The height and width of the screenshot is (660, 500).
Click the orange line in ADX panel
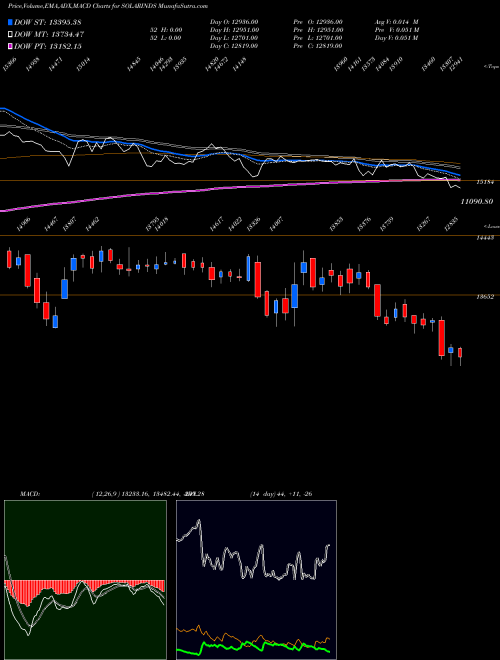[x=253, y=636]
